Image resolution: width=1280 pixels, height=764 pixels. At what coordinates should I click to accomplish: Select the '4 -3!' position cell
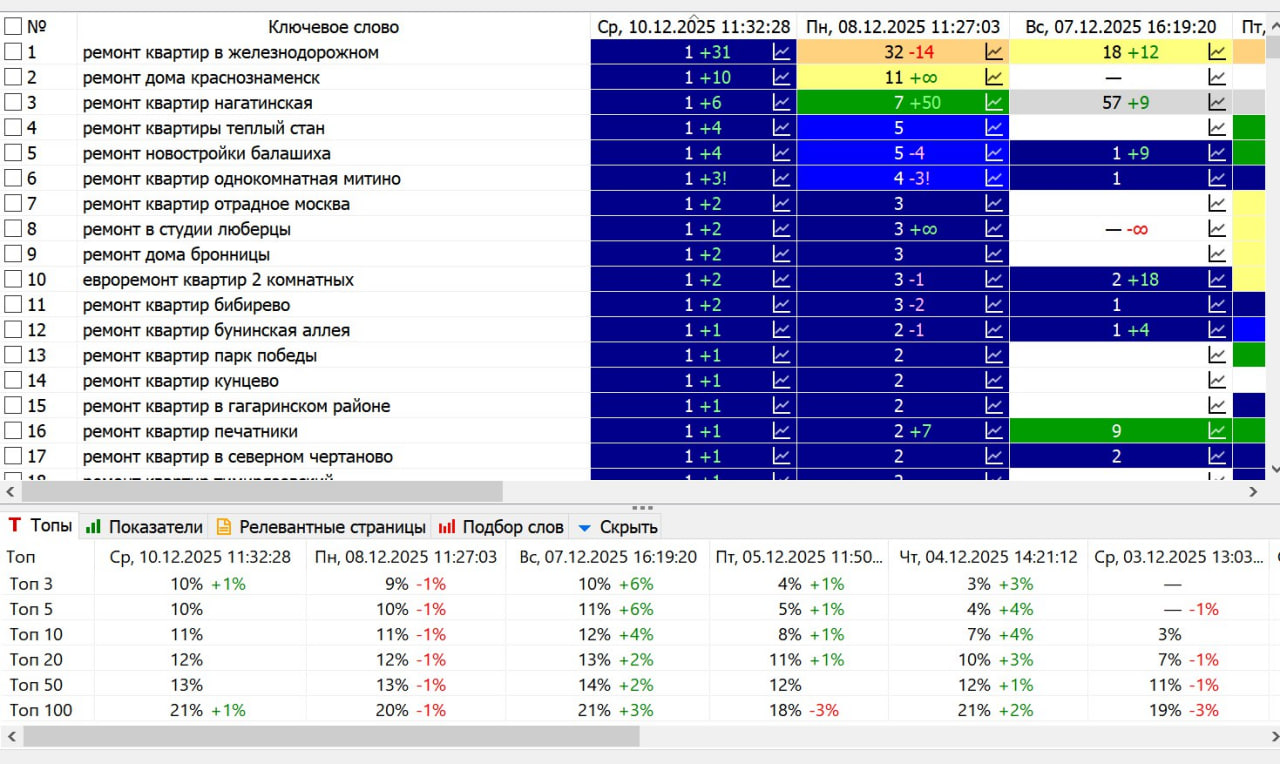pyautogui.click(x=903, y=178)
